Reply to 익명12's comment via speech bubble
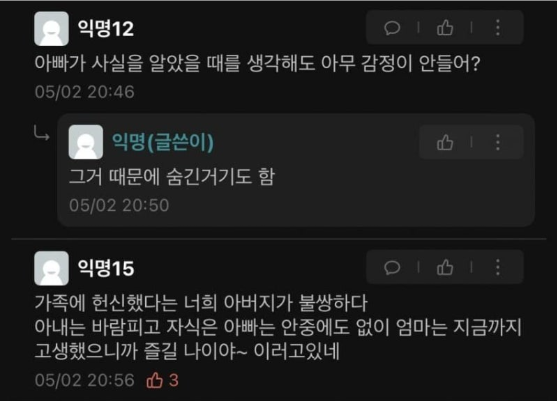 (392, 28)
